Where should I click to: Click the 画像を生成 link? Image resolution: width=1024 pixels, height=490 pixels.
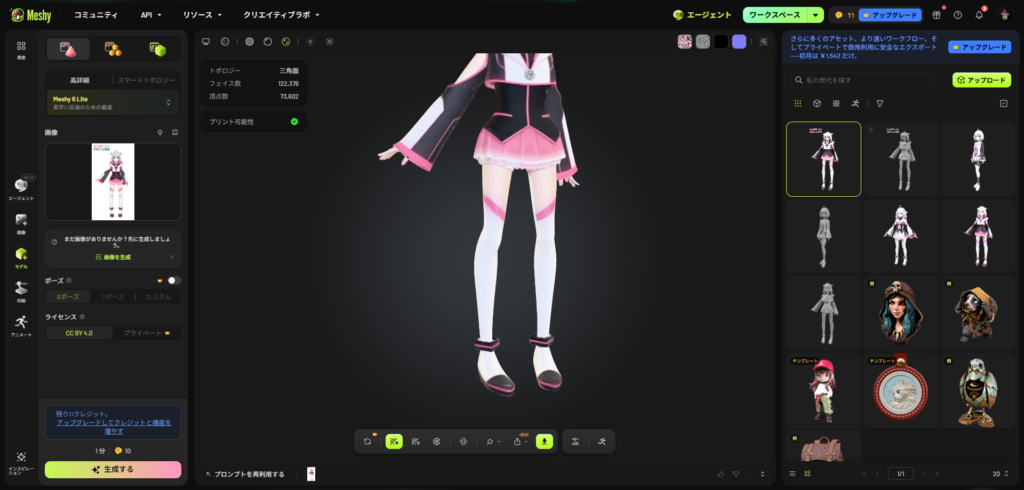click(113, 257)
